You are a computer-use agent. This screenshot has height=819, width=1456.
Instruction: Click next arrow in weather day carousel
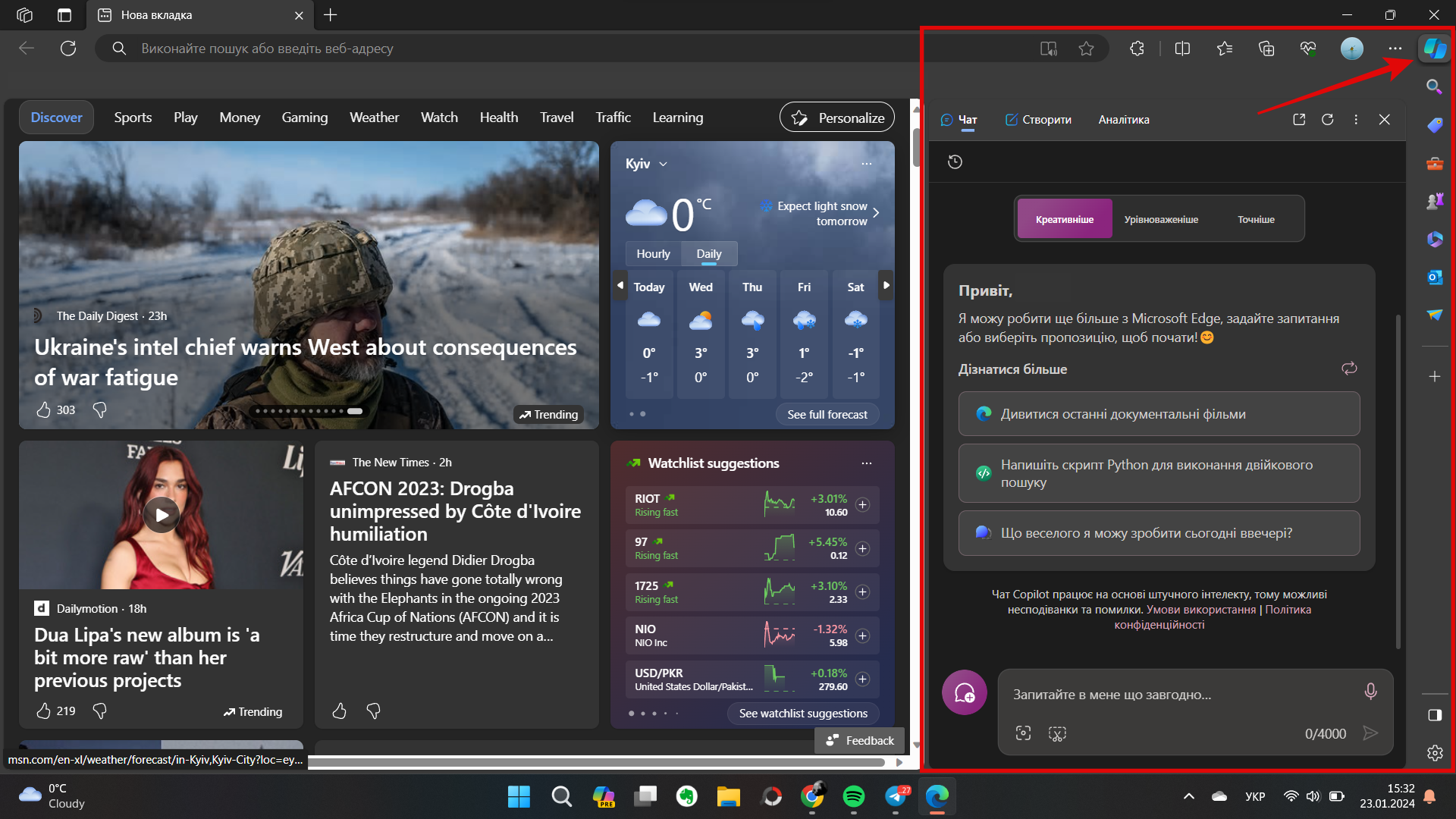(886, 286)
